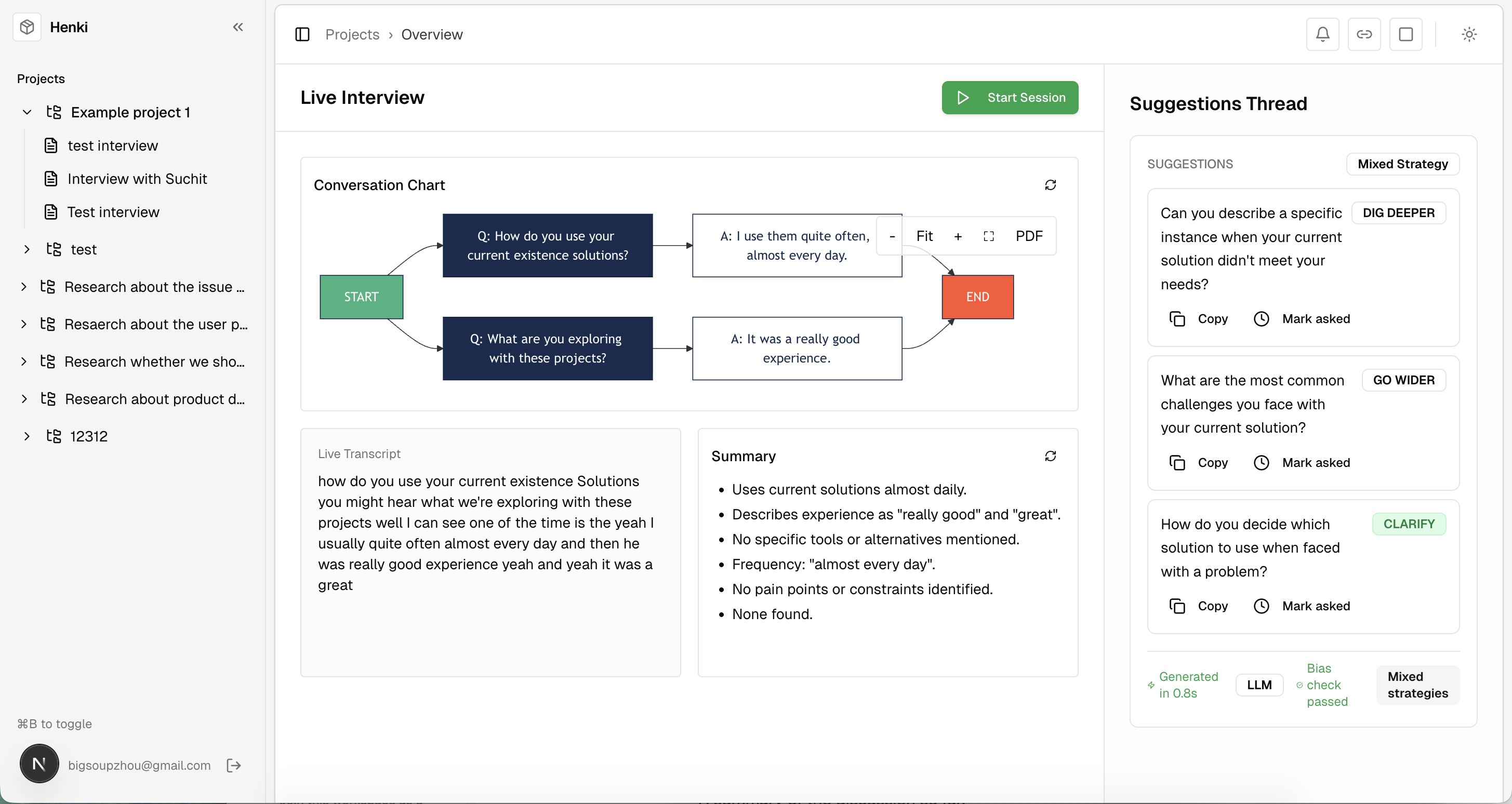The height and width of the screenshot is (804, 1512).
Task: Mark the DIG DEEPER suggestion as asked
Action: coord(1302,319)
